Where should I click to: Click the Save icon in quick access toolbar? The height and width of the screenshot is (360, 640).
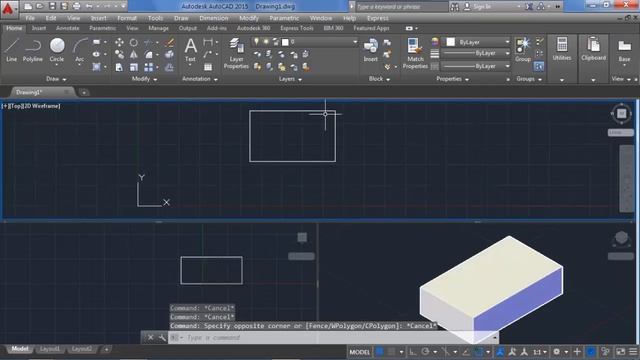click(52, 6)
